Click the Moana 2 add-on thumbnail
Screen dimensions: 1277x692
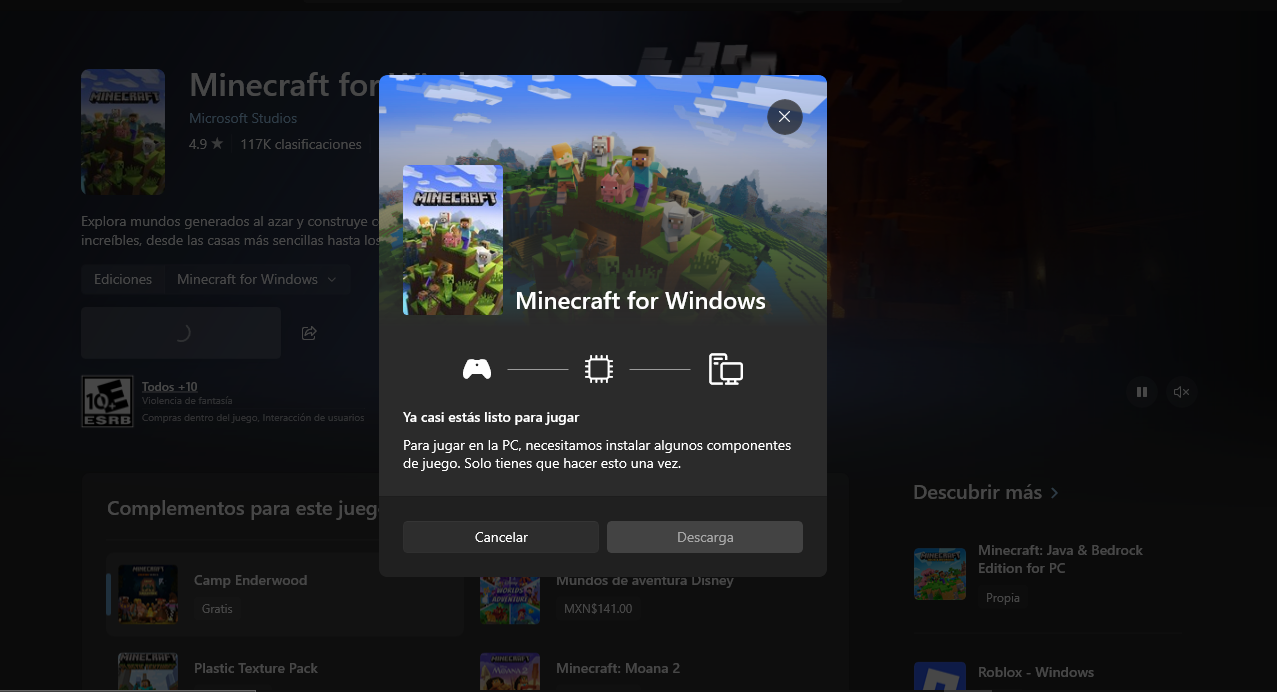point(510,672)
